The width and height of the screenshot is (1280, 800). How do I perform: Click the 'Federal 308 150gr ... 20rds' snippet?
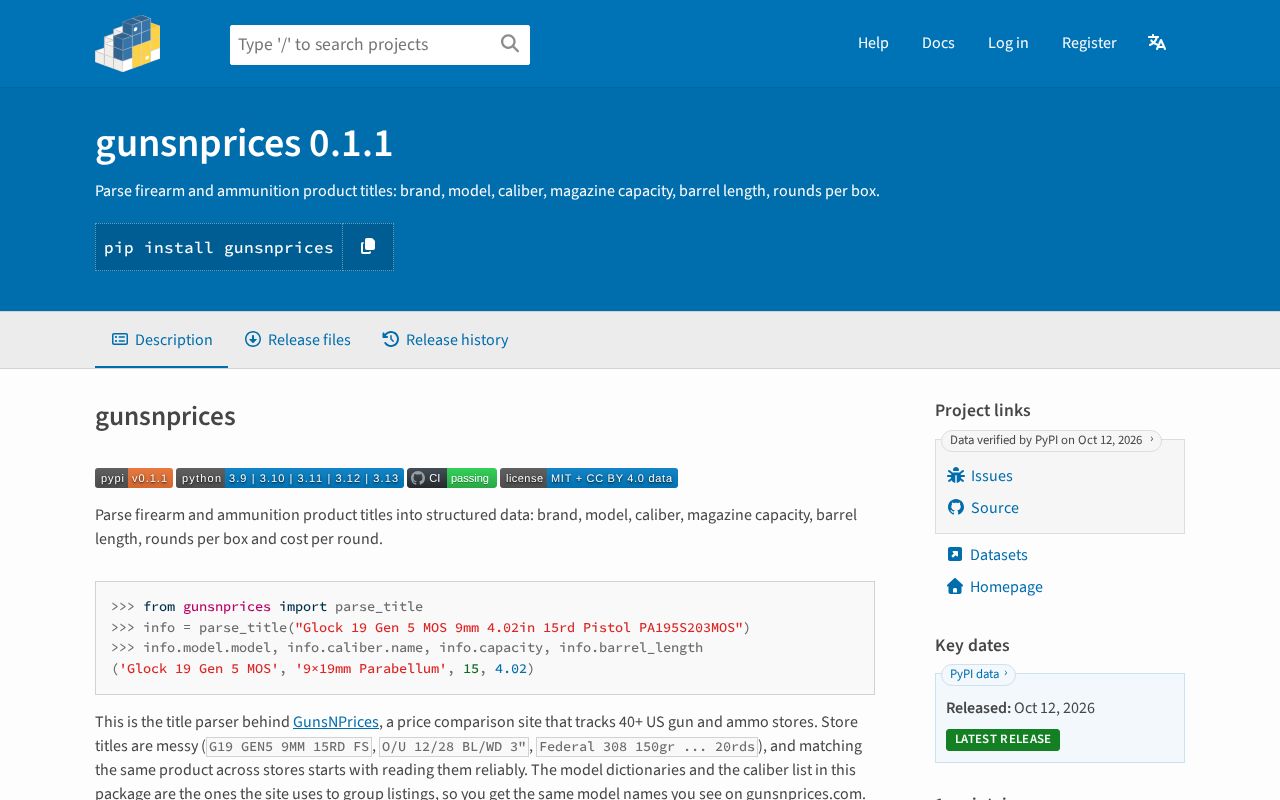pyautogui.click(x=647, y=747)
